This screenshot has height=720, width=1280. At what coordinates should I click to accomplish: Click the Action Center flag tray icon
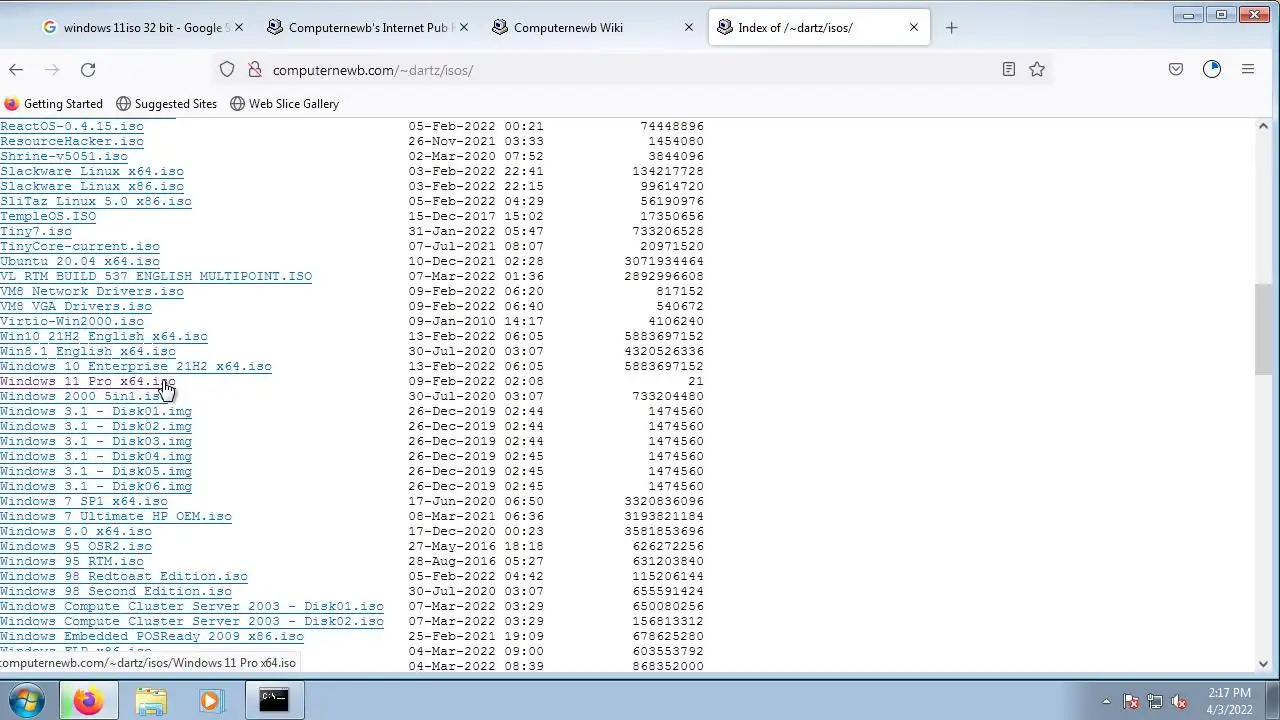(x=1131, y=701)
